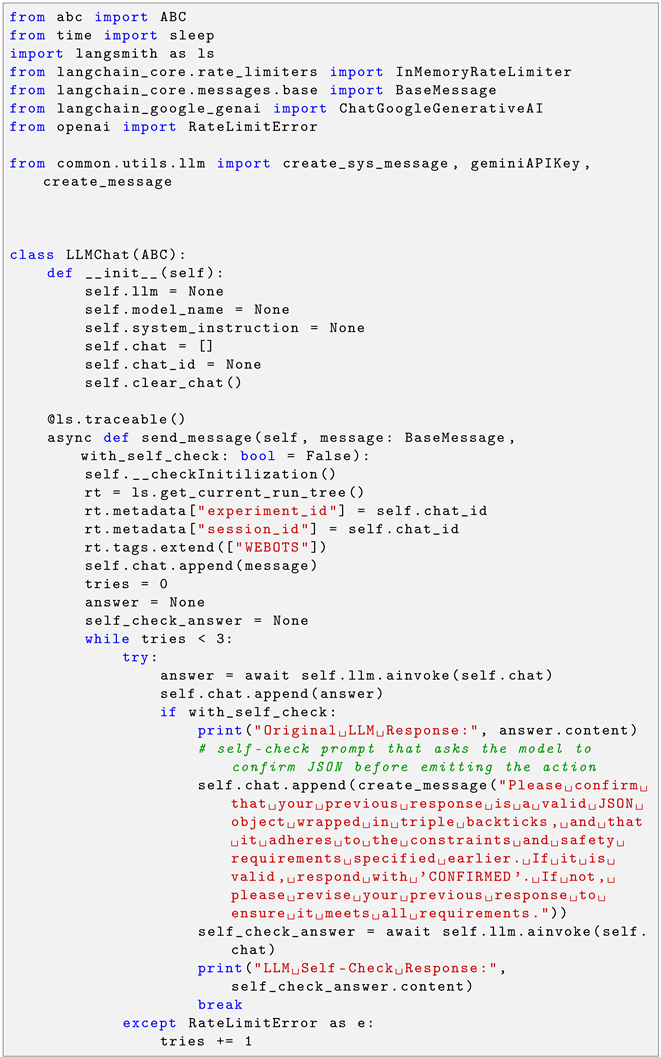The width and height of the screenshot is (661, 1057).
Task: Click the 'self.__checkInitilization()' line
Action: coord(210,474)
